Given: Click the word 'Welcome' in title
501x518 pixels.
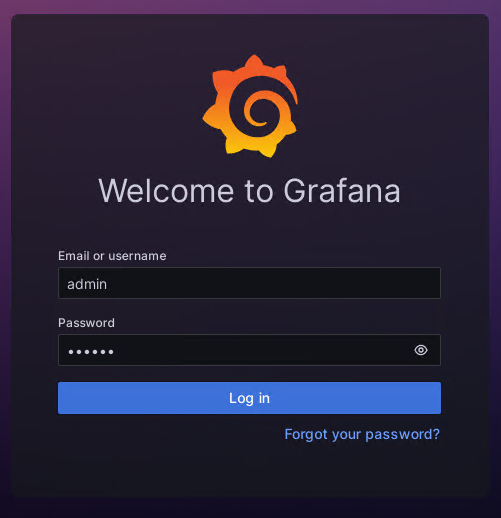Looking at the screenshot, I should tap(166, 190).
